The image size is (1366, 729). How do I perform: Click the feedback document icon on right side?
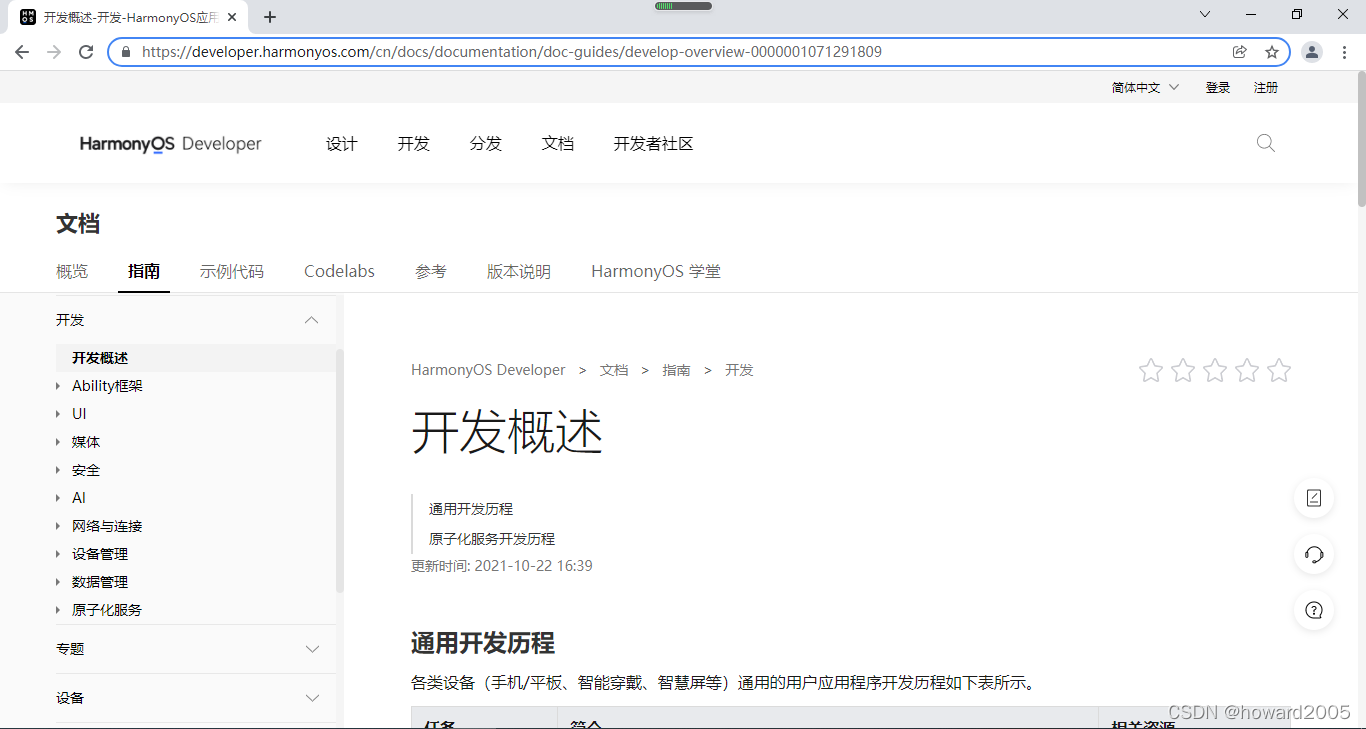tap(1313, 498)
